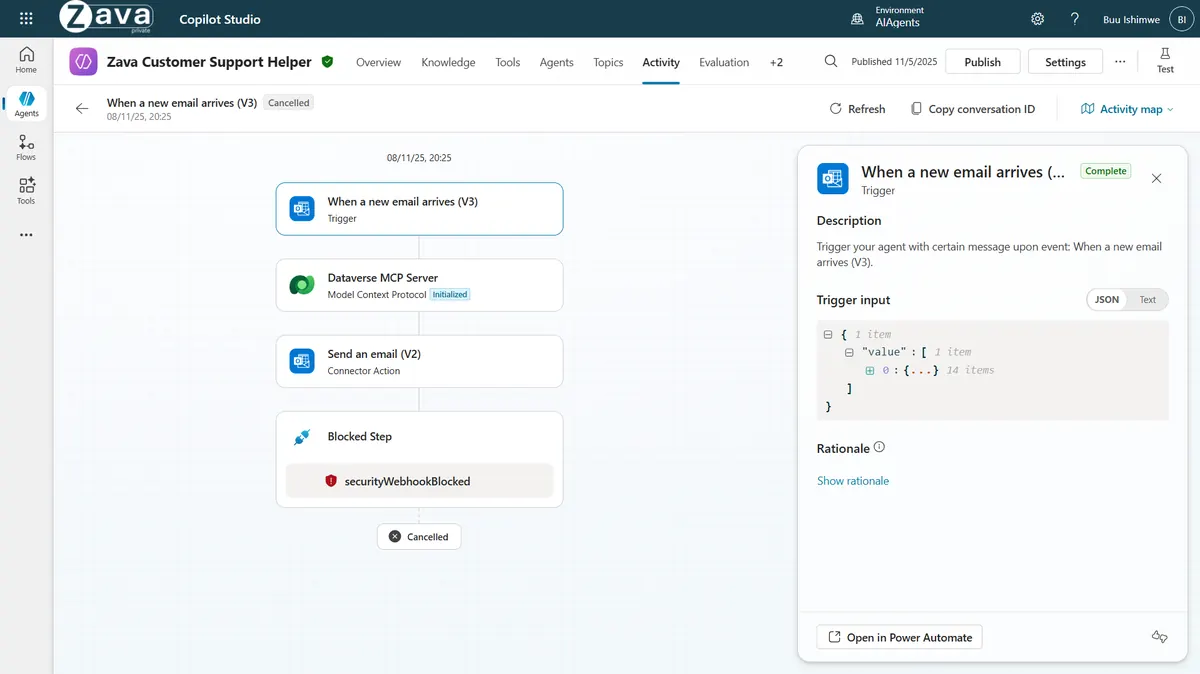Open the Overview tab
This screenshot has width=1200, height=674.
378,62
